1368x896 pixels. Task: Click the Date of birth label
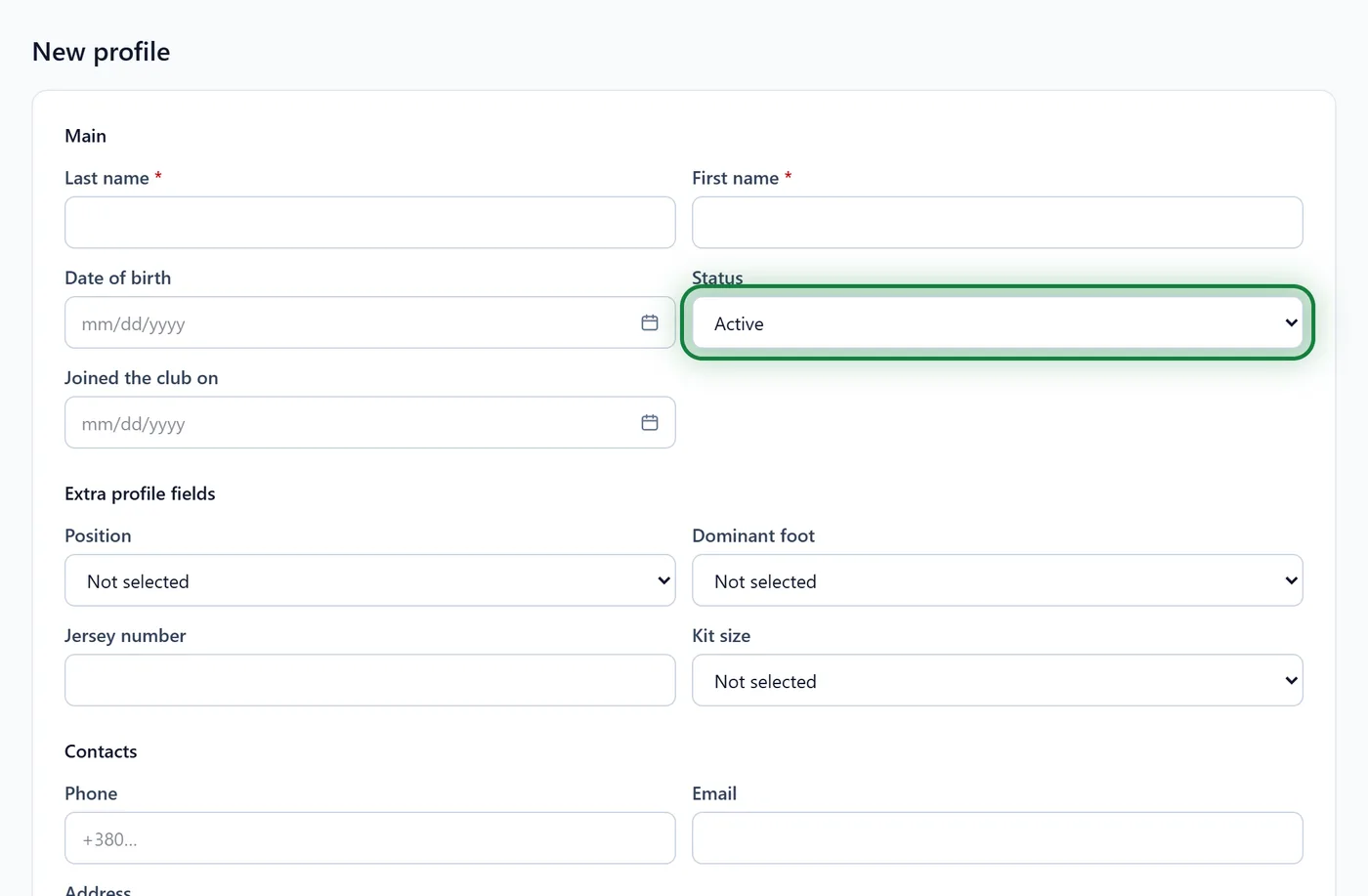coord(117,277)
